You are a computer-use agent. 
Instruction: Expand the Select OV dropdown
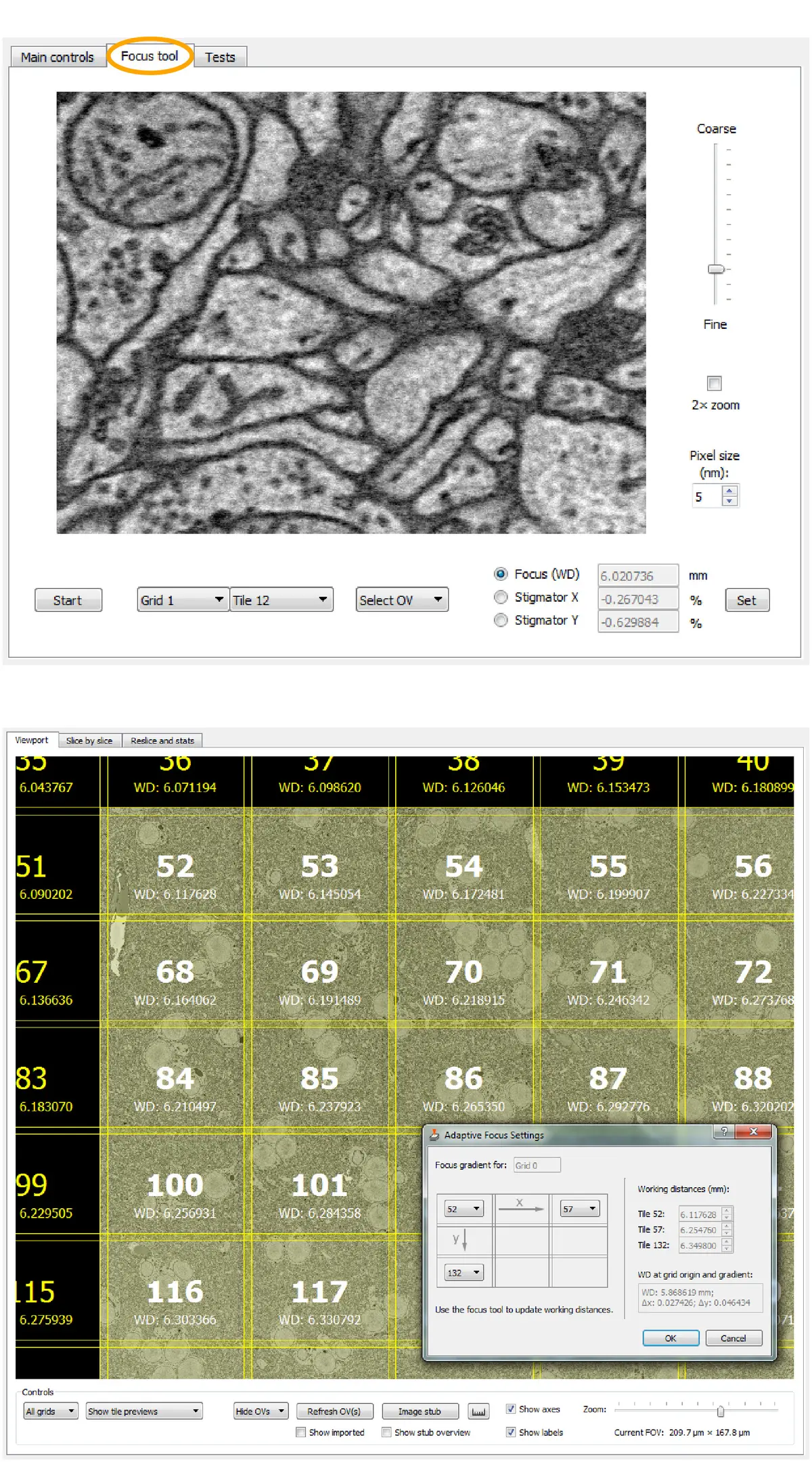point(402,600)
